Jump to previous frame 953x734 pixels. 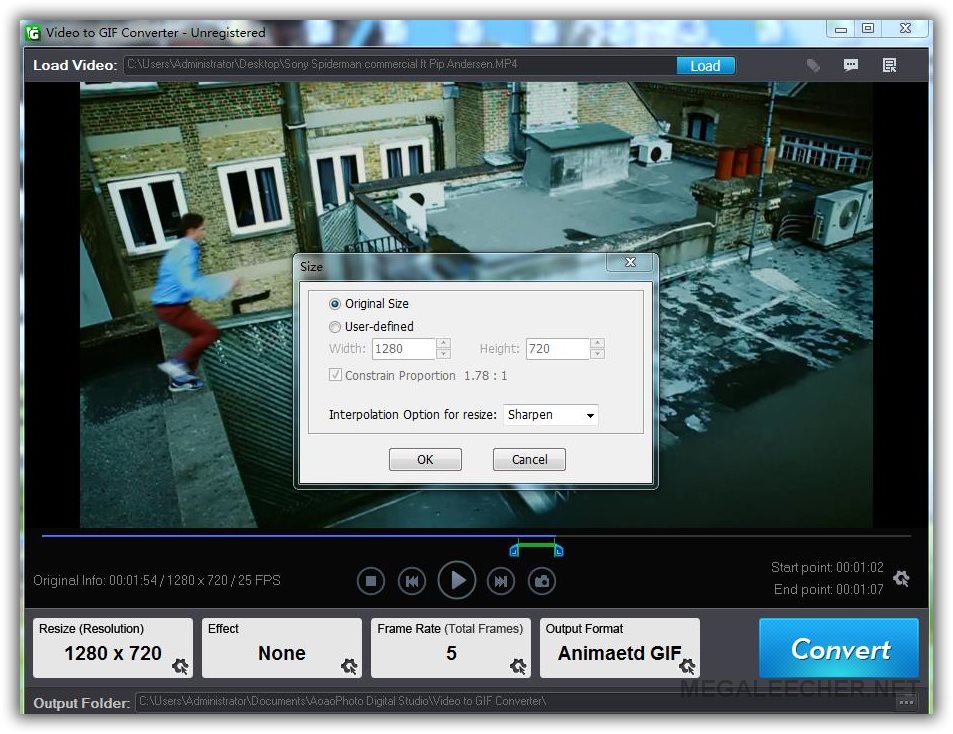click(411, 581)
